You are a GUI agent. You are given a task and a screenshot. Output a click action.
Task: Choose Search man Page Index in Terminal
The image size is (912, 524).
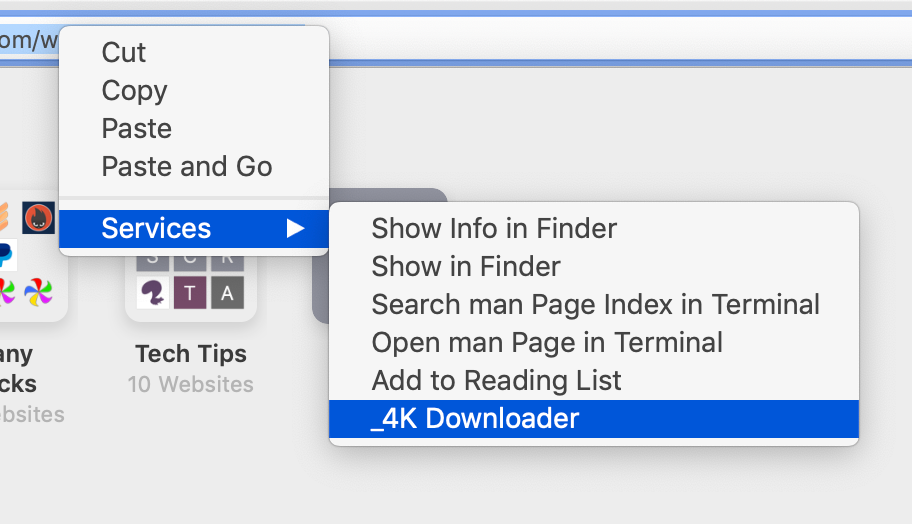click(594, 305)
